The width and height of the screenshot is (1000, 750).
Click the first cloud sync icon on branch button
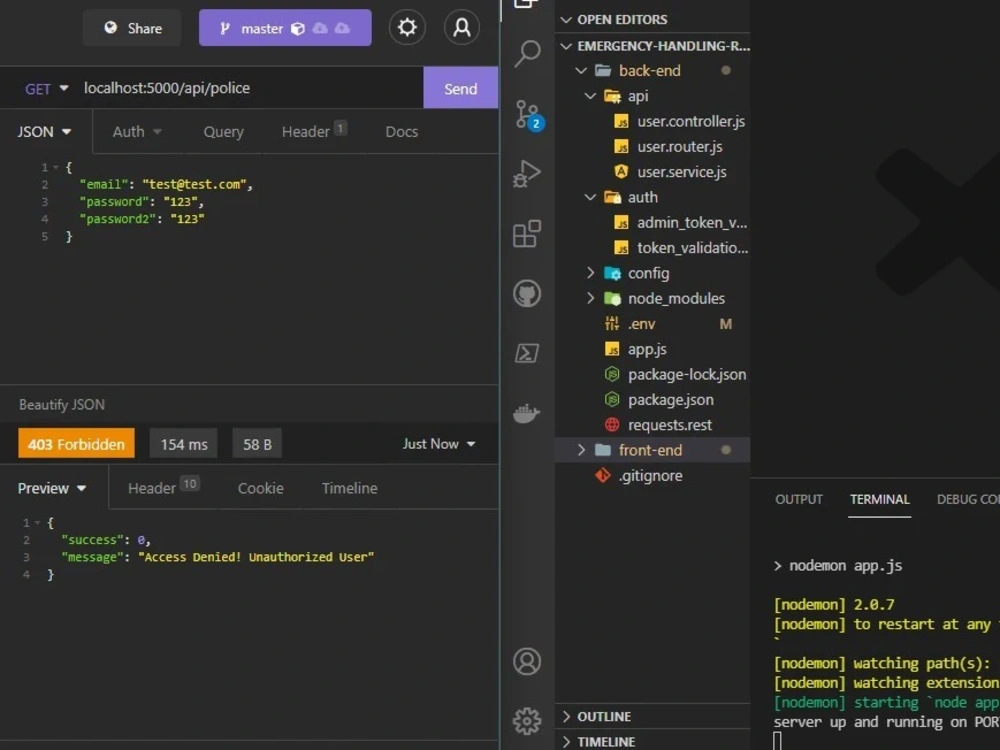pos(320,28)
